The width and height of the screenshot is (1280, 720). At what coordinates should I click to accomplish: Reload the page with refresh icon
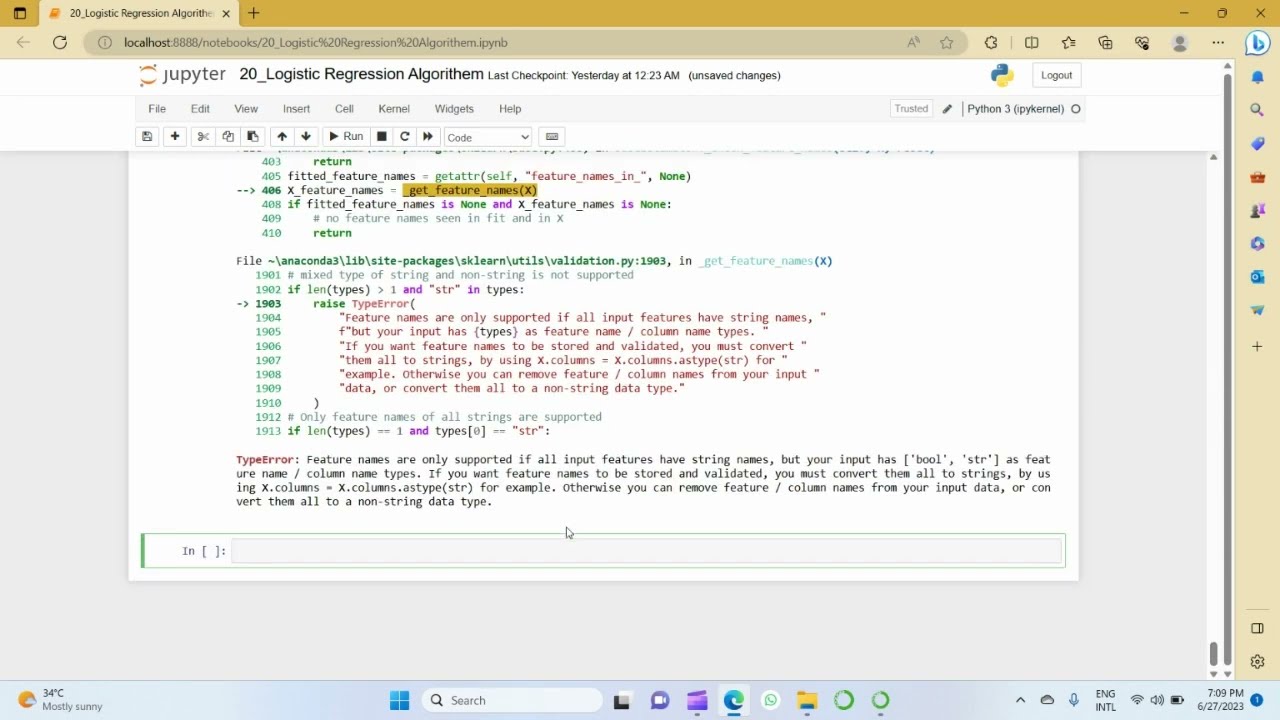tap(60, 43)
